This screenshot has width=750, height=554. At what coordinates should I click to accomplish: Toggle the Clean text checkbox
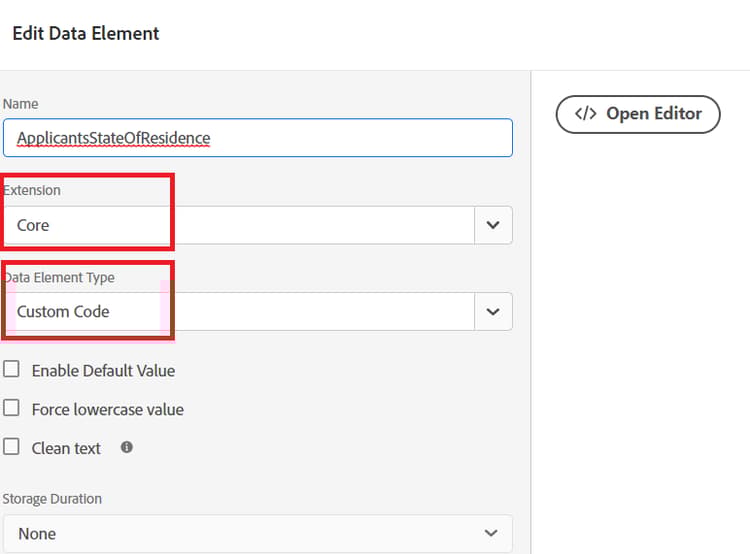(11, 447)
